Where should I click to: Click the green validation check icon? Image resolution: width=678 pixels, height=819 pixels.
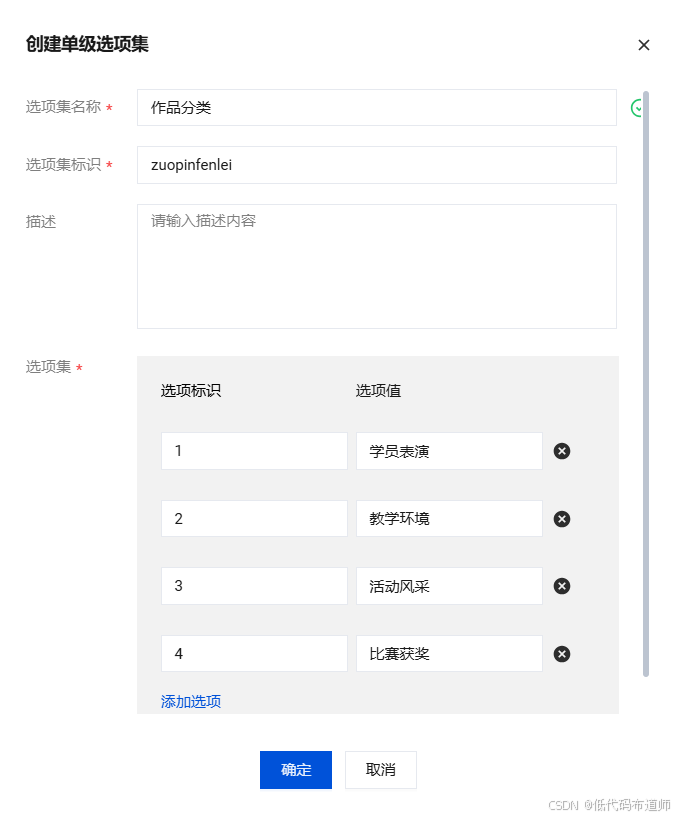point(636,108)
